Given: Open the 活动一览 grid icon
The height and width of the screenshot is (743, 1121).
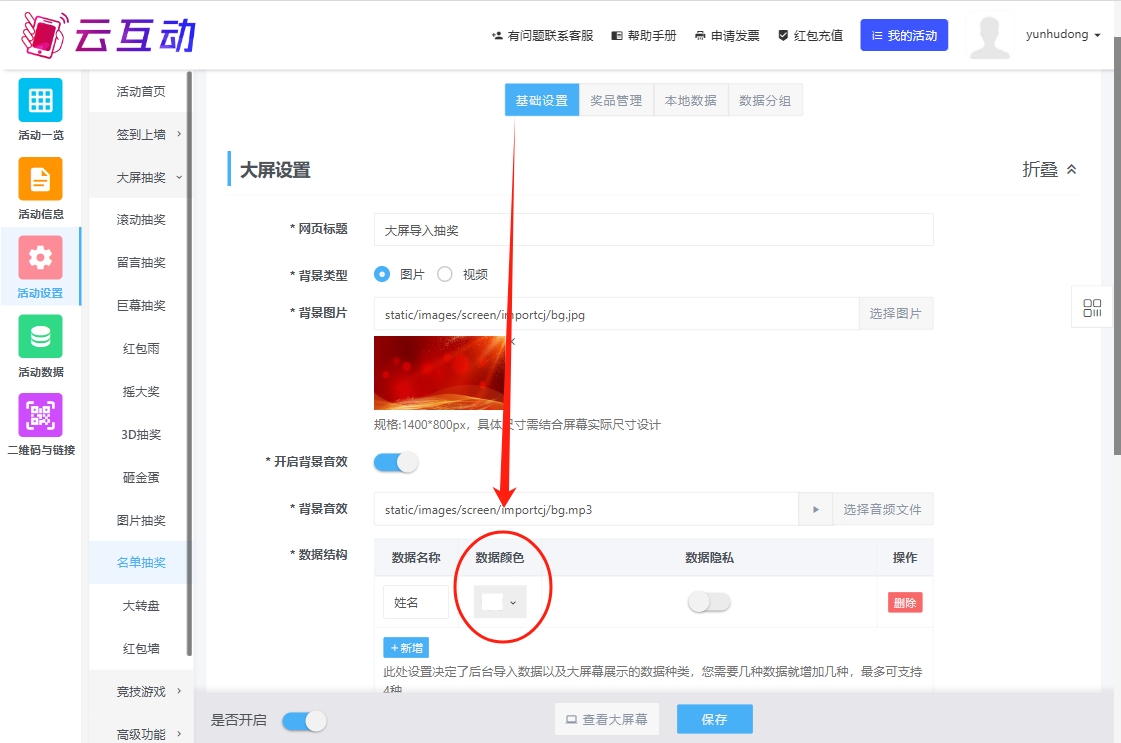Looking at the screenshot, I should pyautogui.click(x=40, y=100).
